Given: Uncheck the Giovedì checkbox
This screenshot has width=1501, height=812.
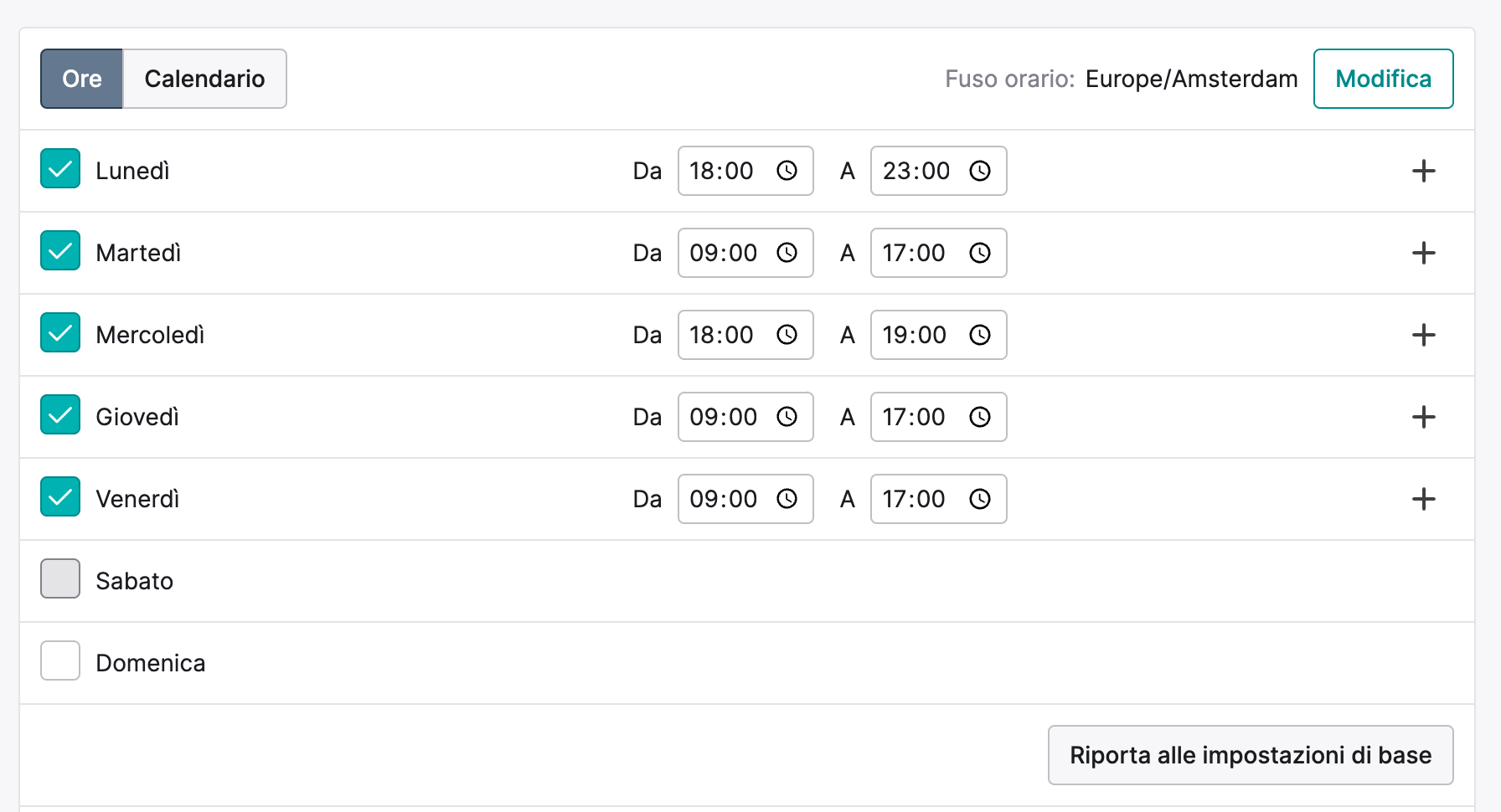Looking at the screenshot, I should click(60, 414).
